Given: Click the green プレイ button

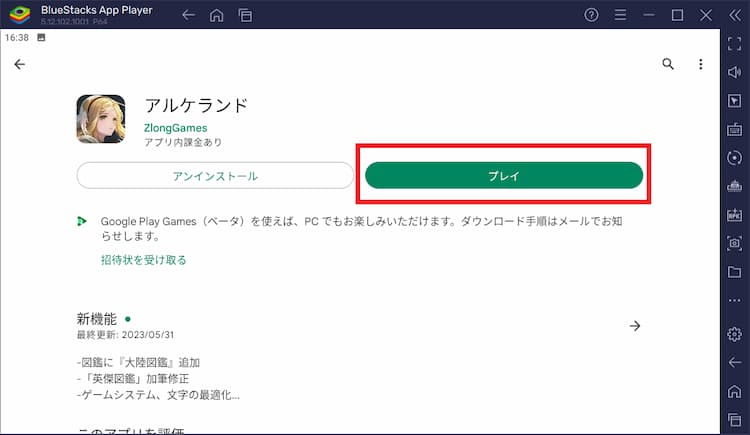Looking at the screenshot, I should click(x=504, y=176).
